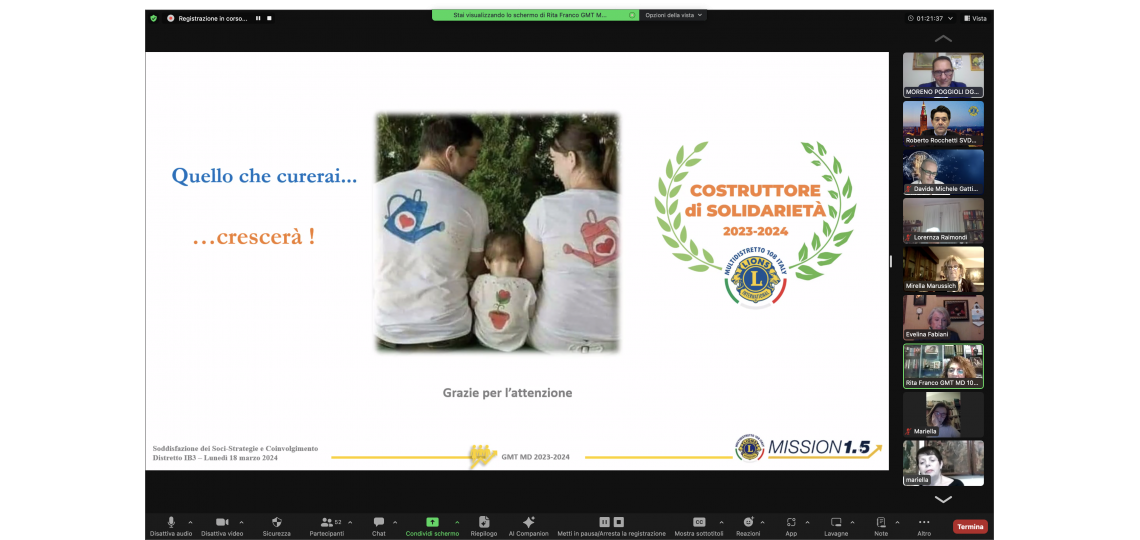Expand caption options arrow beside Mostra sottotitoli
1140x540 pixels.
coord(721,522)
